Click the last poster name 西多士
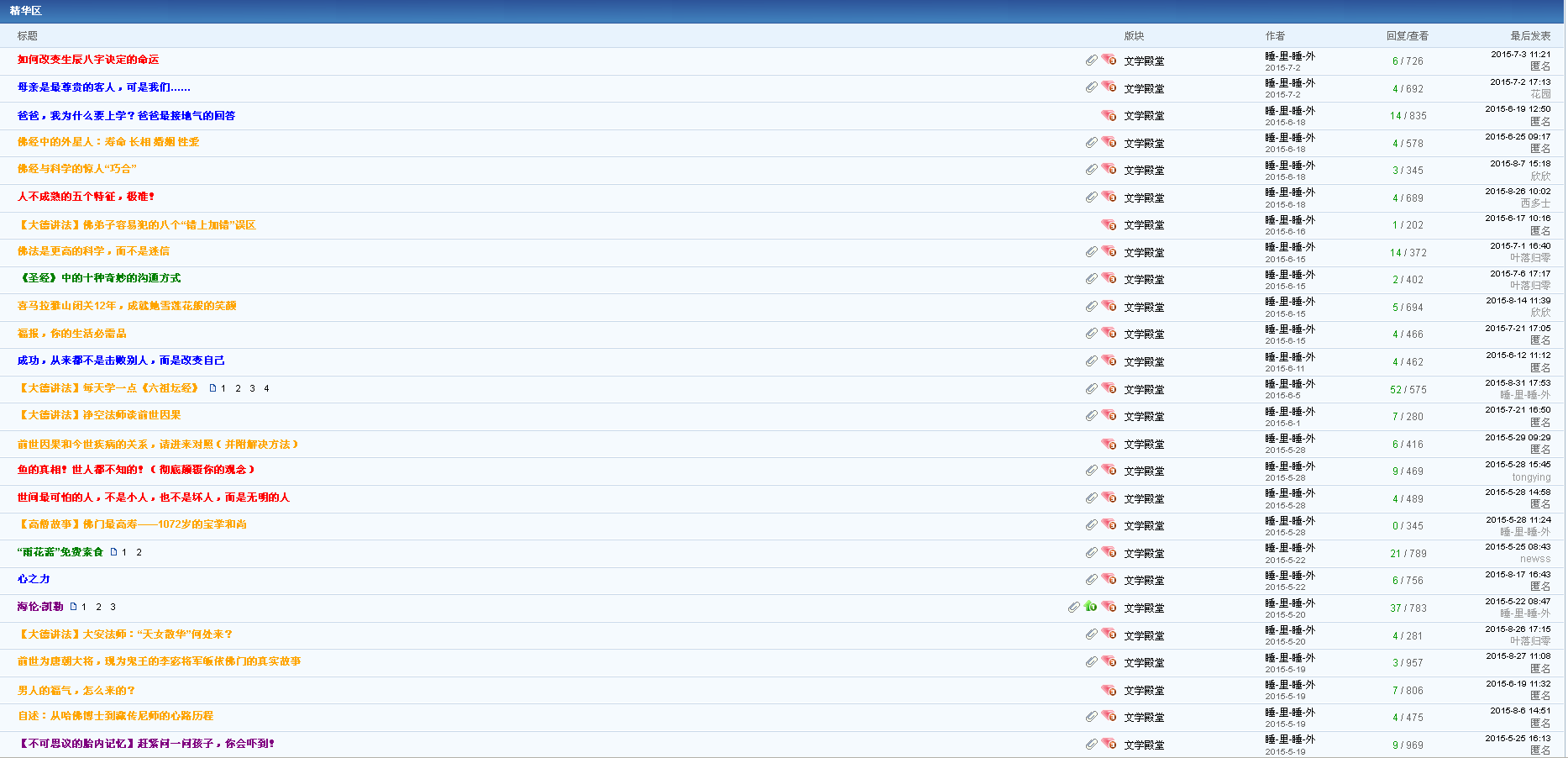 click(1535, 203)
